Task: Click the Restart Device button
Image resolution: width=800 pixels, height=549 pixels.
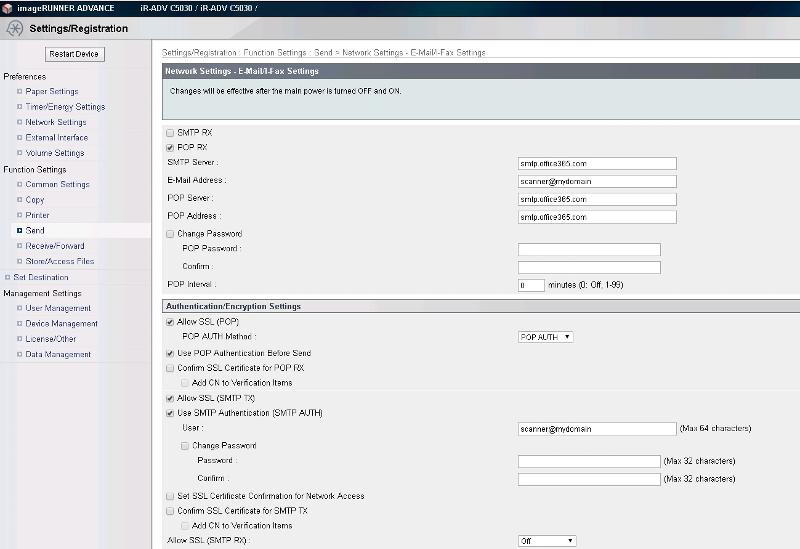Action: (x=74, y=54)
